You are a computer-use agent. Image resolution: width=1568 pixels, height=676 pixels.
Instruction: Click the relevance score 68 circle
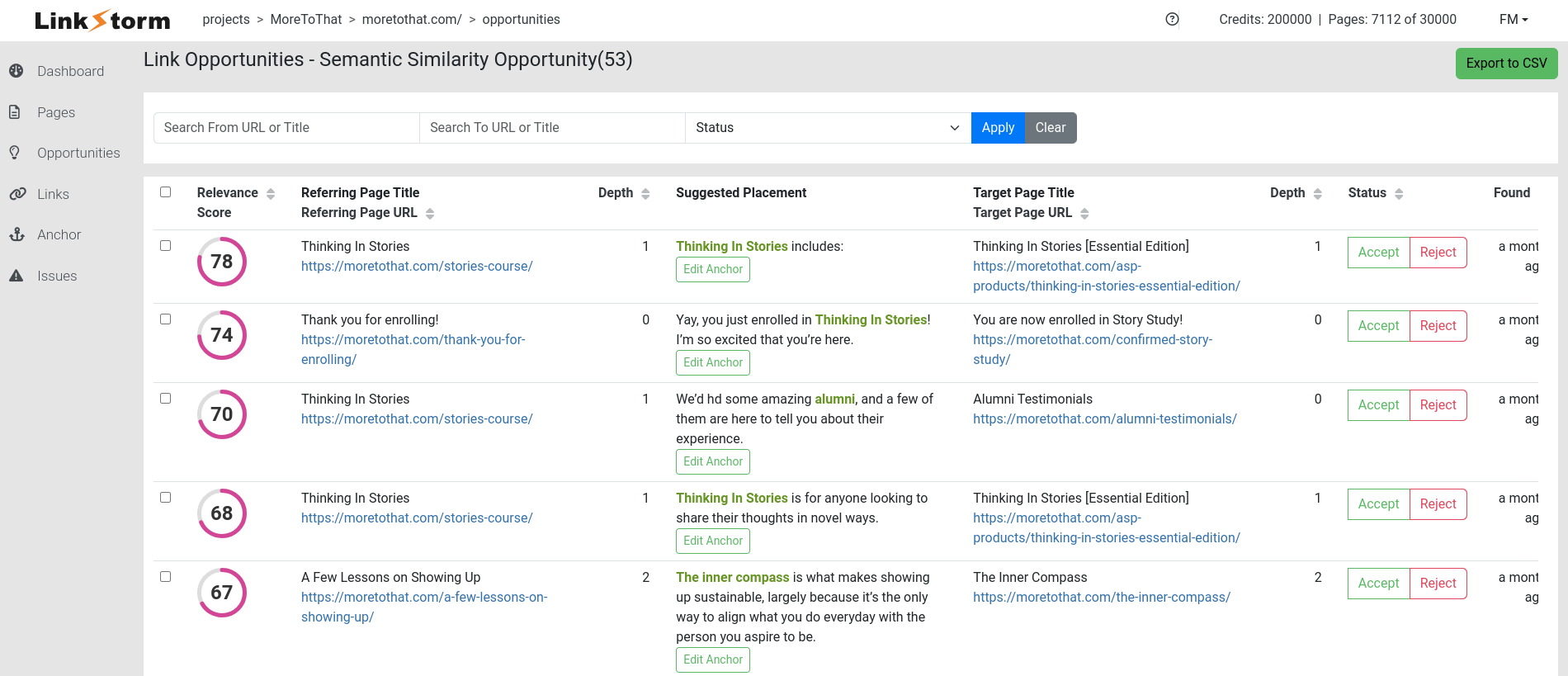tap(222, 513)
